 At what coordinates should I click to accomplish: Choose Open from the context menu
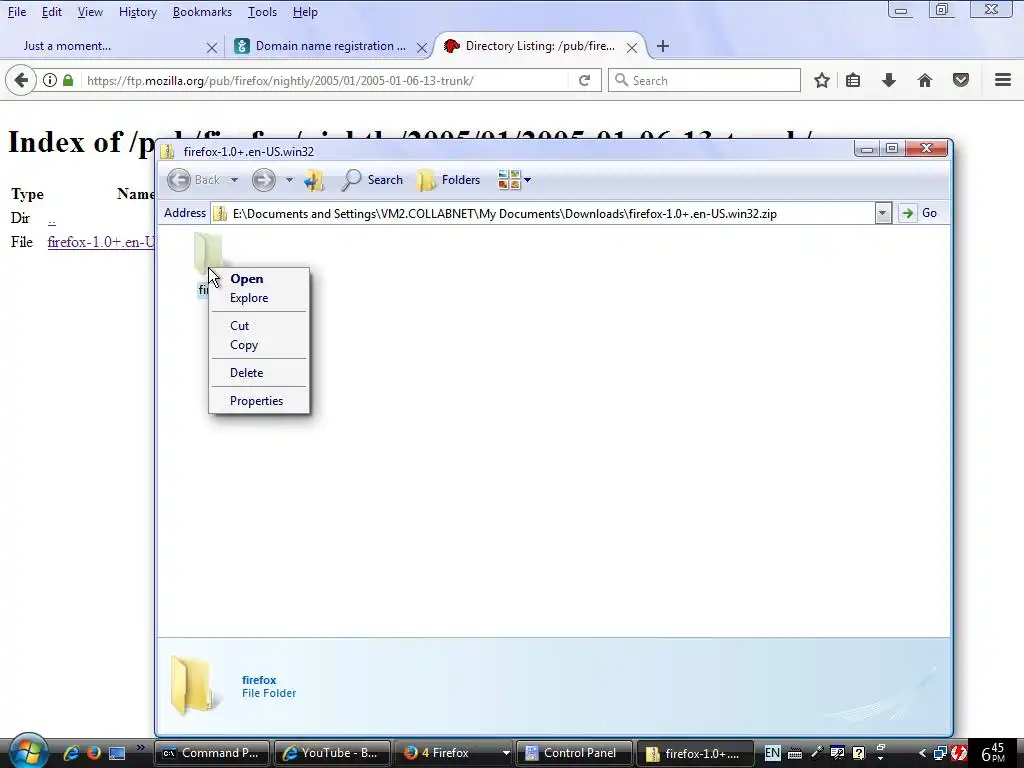pyautogui.click(x=259, y=279)
